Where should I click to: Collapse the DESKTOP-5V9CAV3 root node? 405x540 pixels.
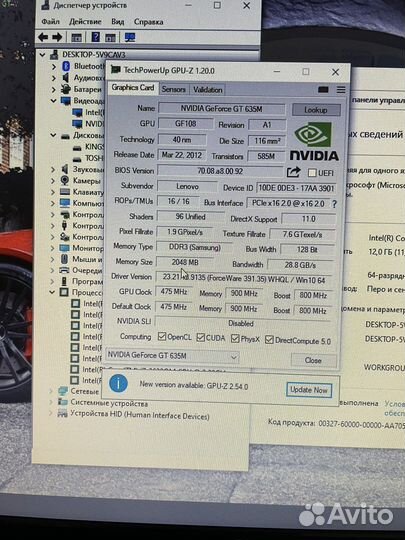[42, 54]
